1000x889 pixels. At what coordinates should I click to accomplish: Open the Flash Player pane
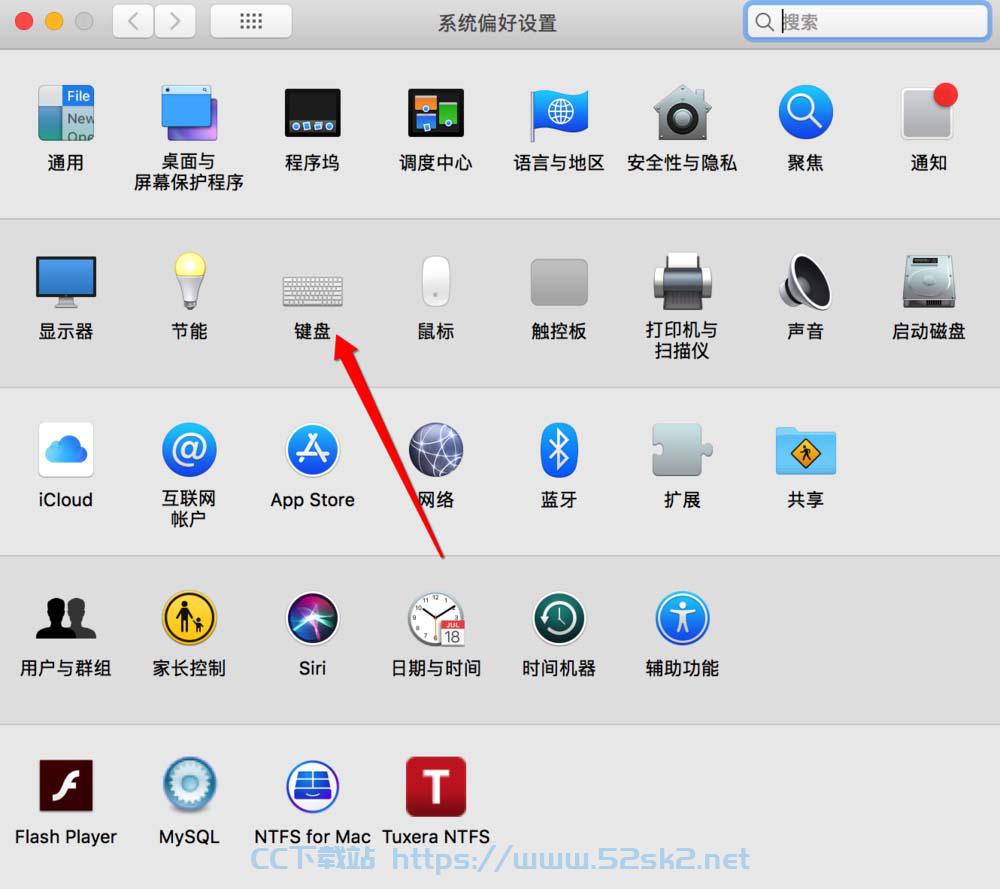click(66, 786)
